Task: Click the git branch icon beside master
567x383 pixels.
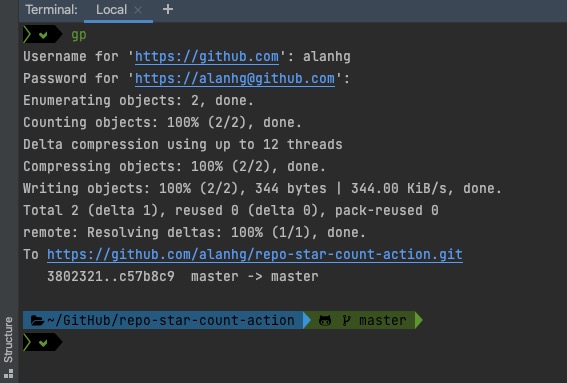Action: pos(346,320)
